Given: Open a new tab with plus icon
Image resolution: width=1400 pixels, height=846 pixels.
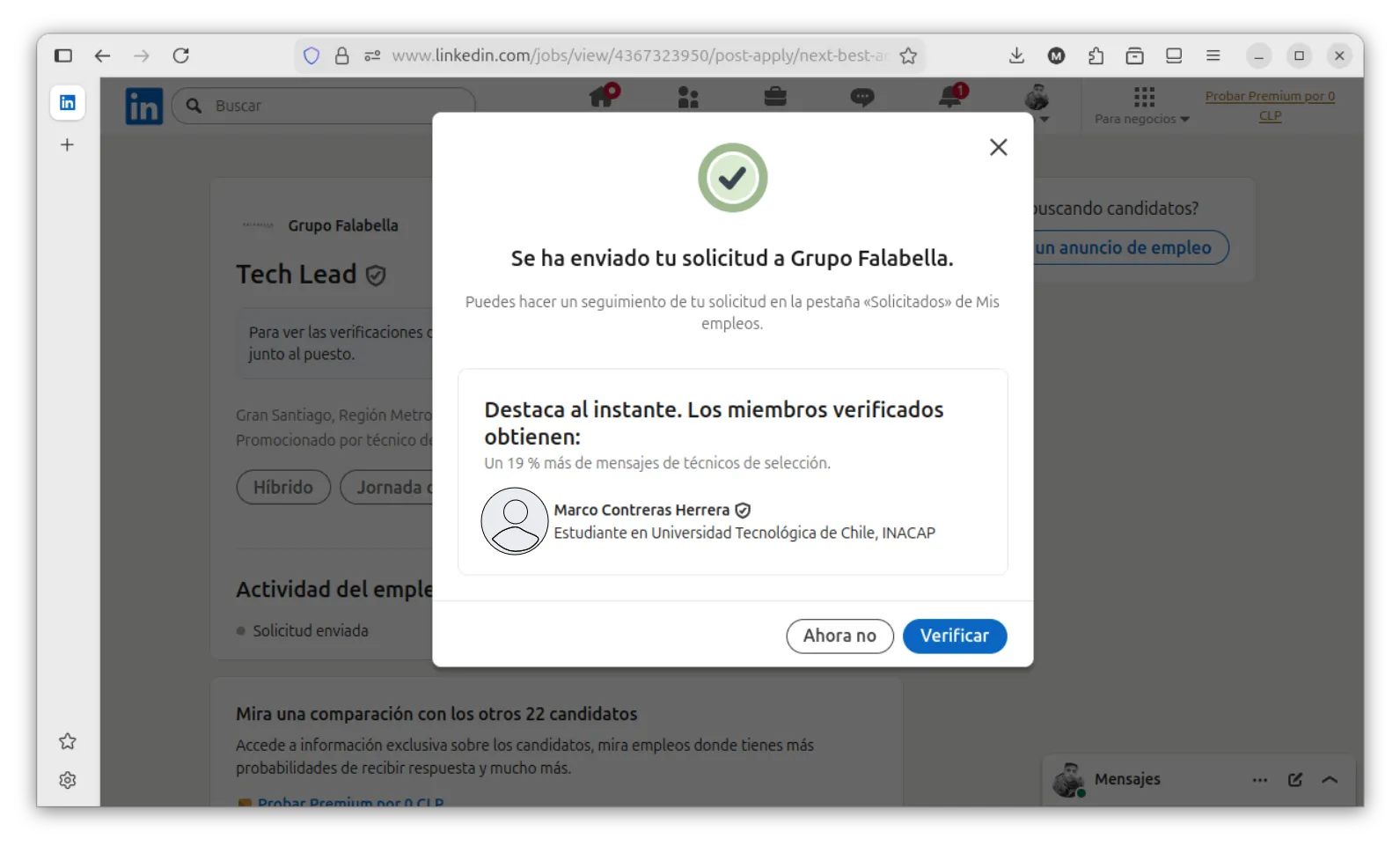Looking at the screenshot, I should pyautogui.click(x=67, y=144).
